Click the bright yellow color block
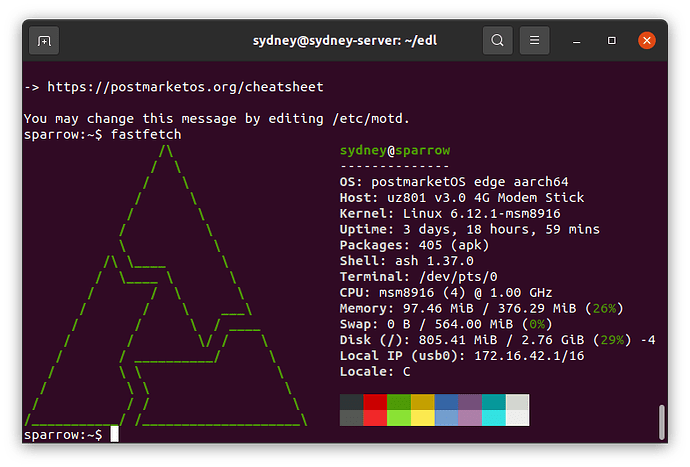Viewport: 690px width, 467px height. pos(423,418)
